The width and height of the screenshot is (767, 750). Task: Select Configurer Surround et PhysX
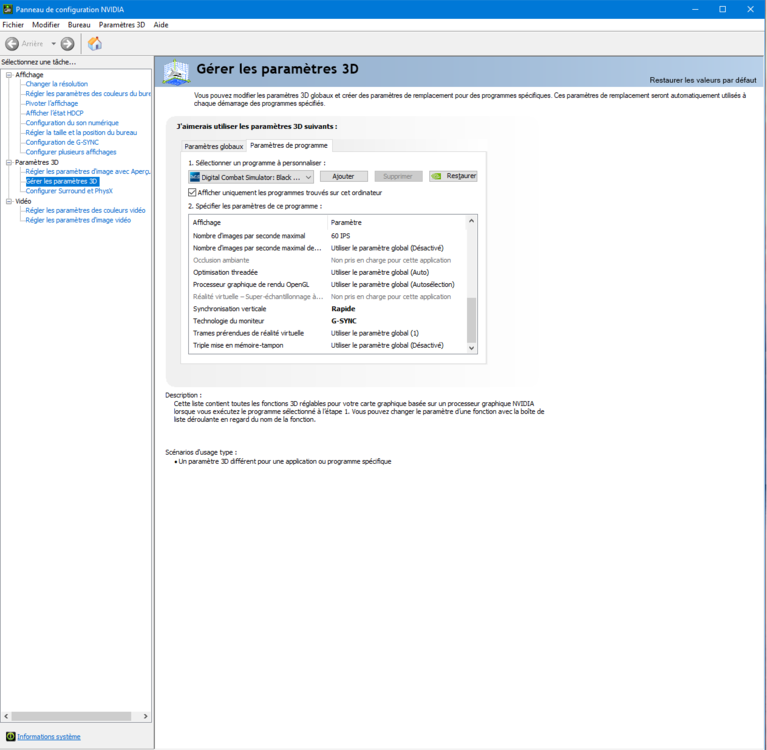pyautogui.click(x=69, y=191)
